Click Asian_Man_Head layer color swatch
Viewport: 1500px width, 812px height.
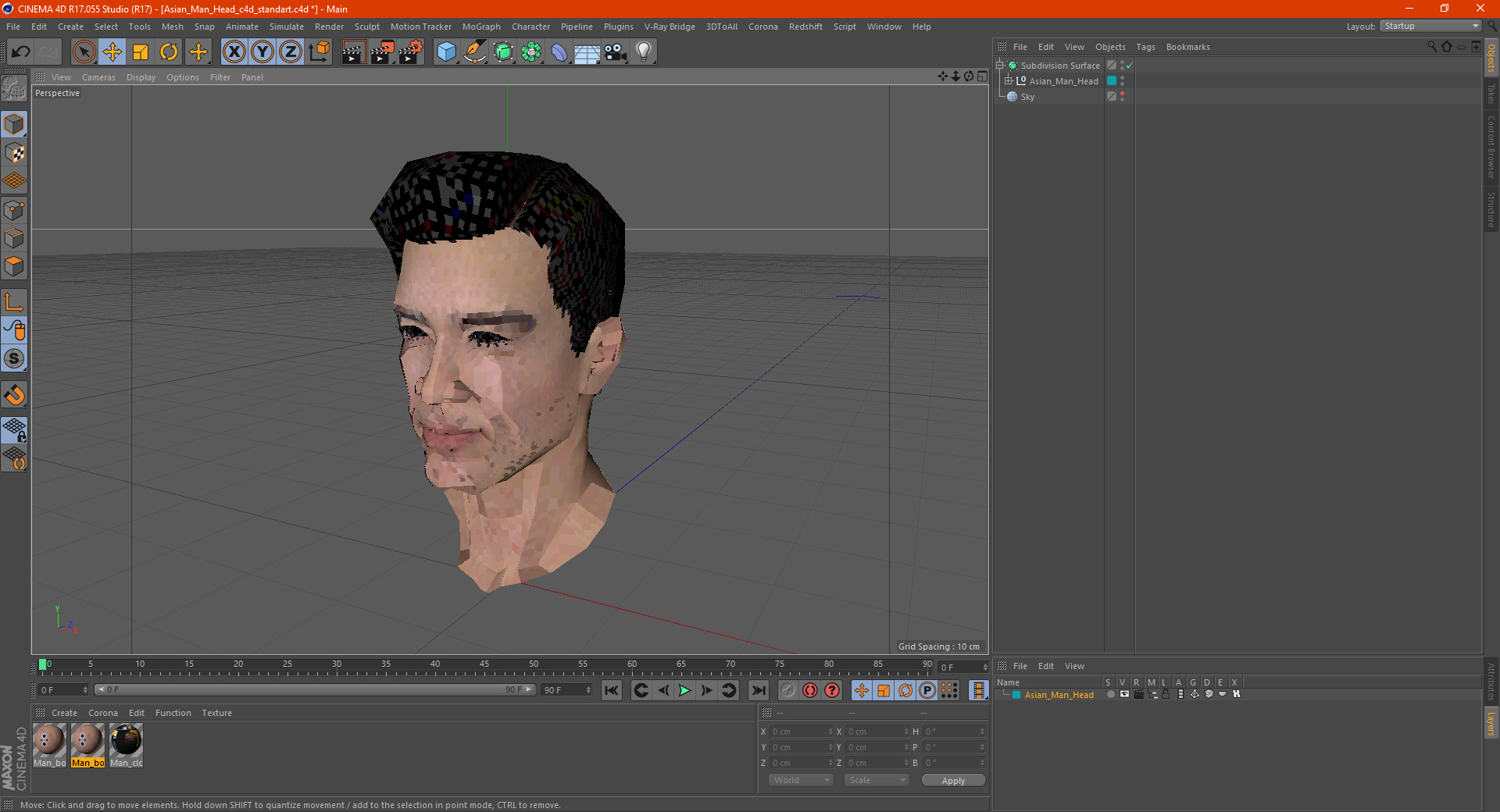point(1016,695)
